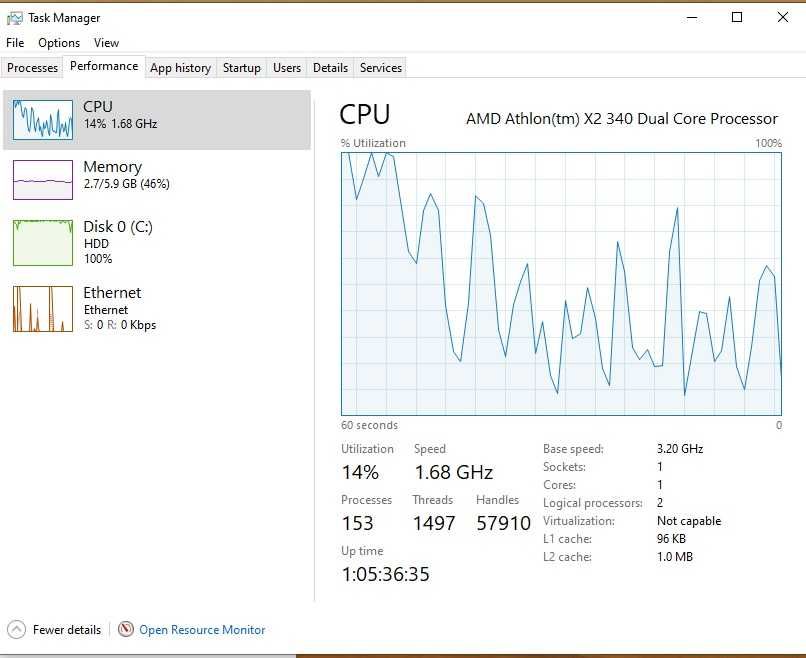Select the CPU mini graph thumbnail

(x=43, y=120)
